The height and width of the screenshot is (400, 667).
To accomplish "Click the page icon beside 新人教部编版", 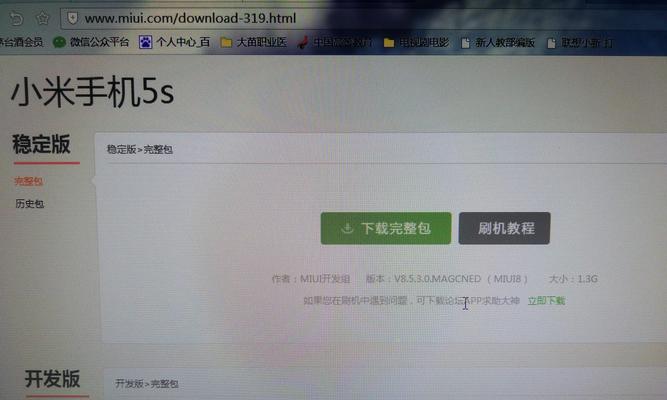I will (x=466, y=43).
